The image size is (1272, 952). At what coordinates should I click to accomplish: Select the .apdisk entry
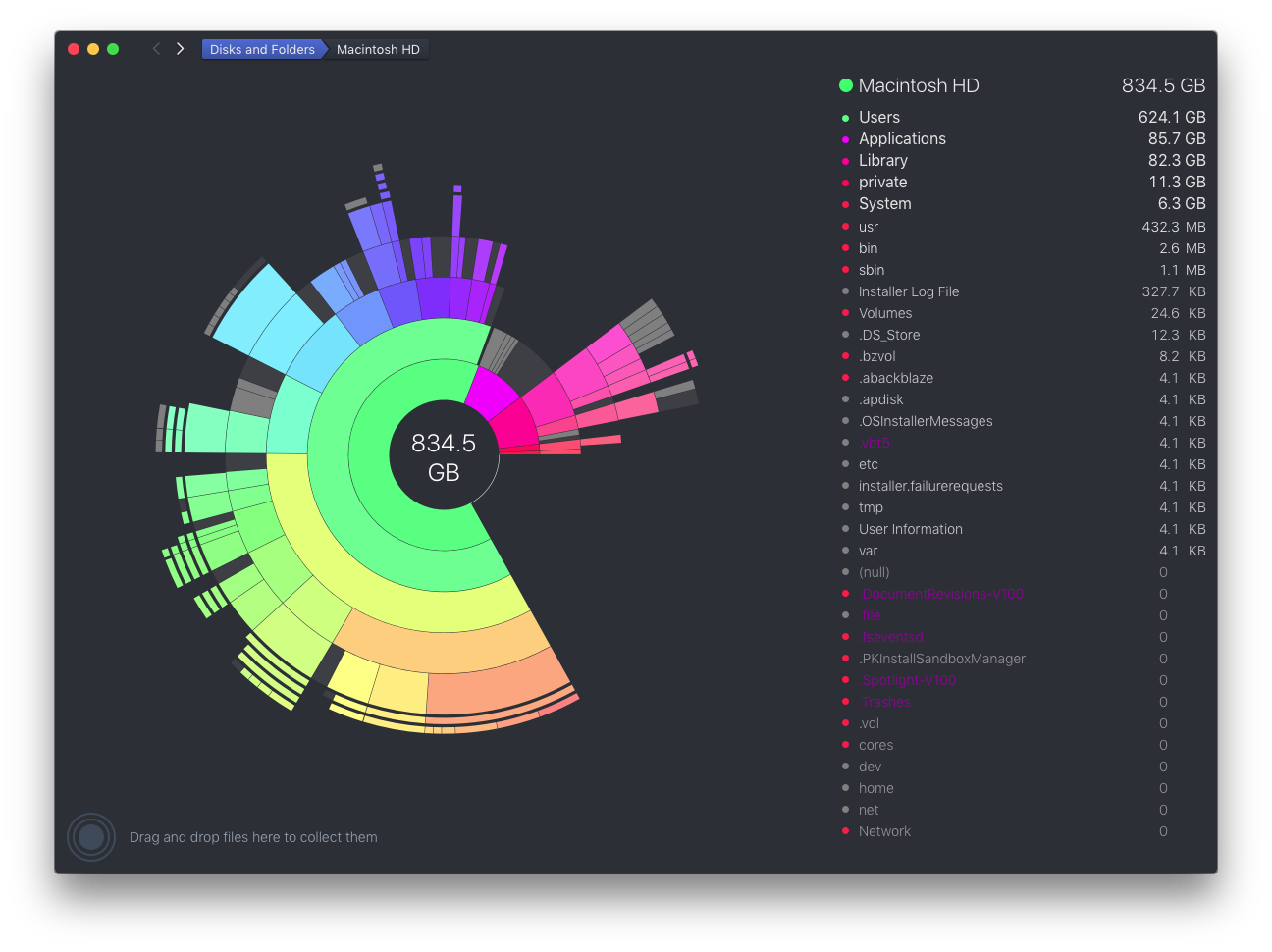pos(1023,399)
